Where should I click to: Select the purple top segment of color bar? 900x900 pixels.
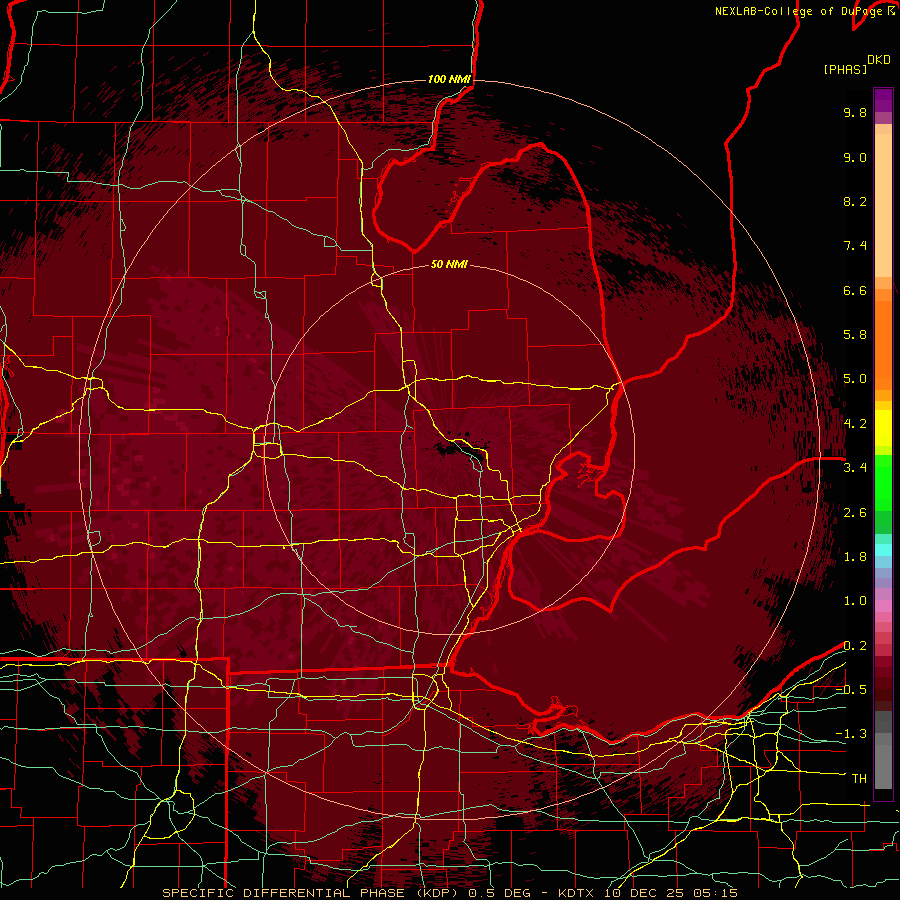pos(883,100)
